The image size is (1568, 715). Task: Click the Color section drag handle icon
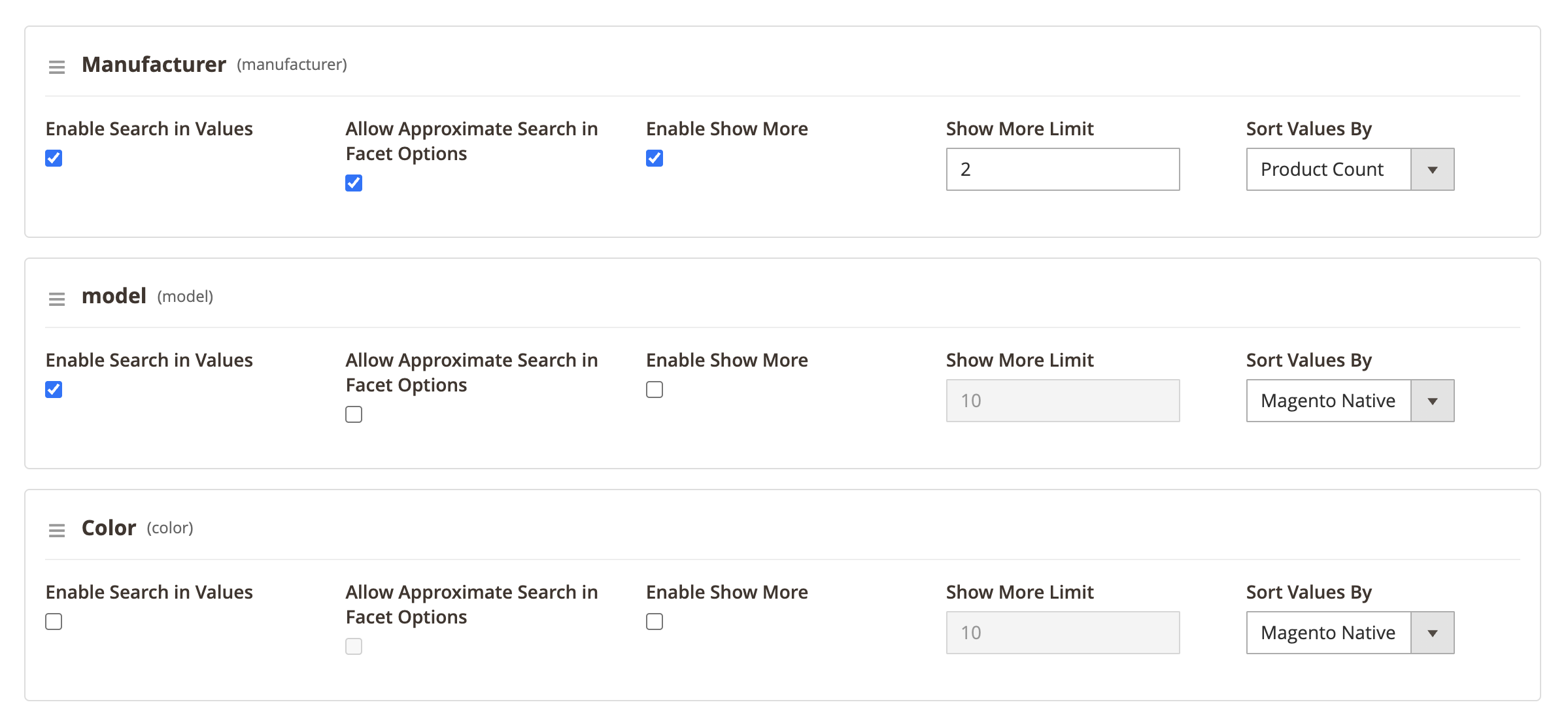(x=57, y=530)
